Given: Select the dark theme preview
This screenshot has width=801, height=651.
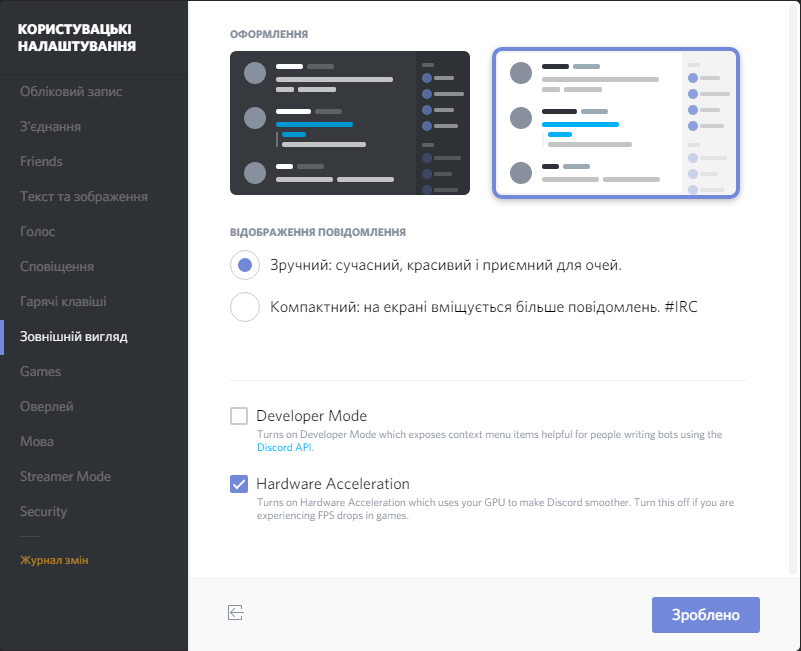Looking at the screenshot, I should tap(349, 123).
